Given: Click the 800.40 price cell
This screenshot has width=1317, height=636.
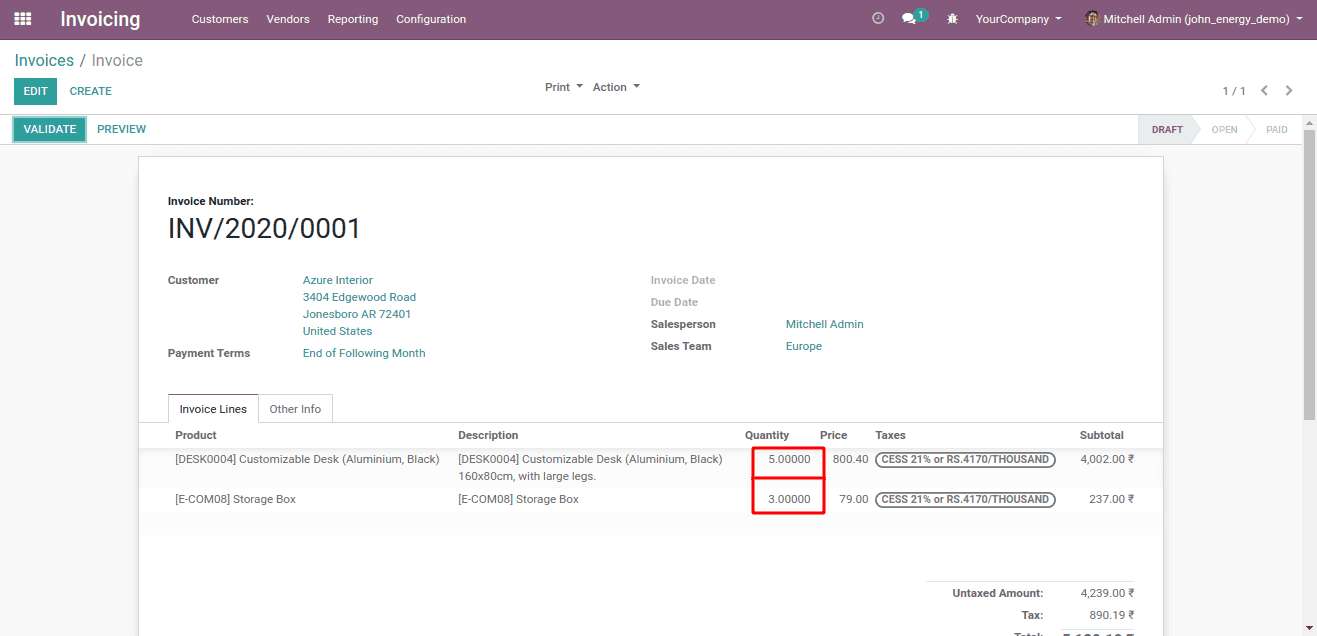Looking at the screenshot, I should 851,459.
